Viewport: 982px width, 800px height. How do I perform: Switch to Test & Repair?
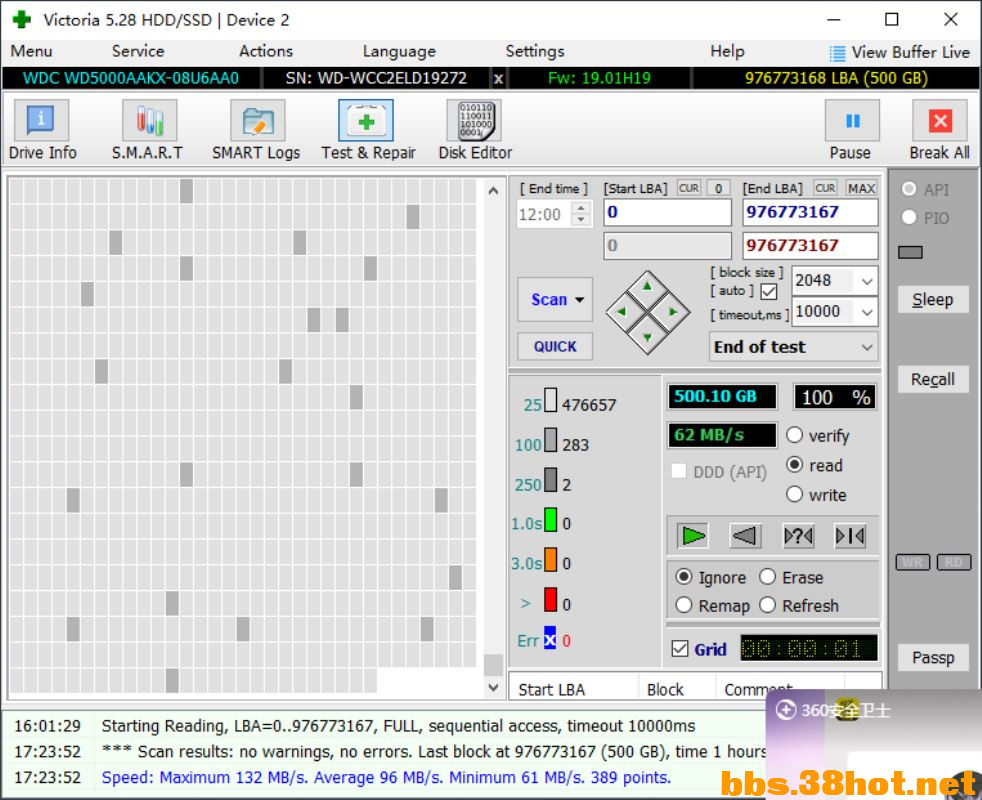click(x=367, y=130)
